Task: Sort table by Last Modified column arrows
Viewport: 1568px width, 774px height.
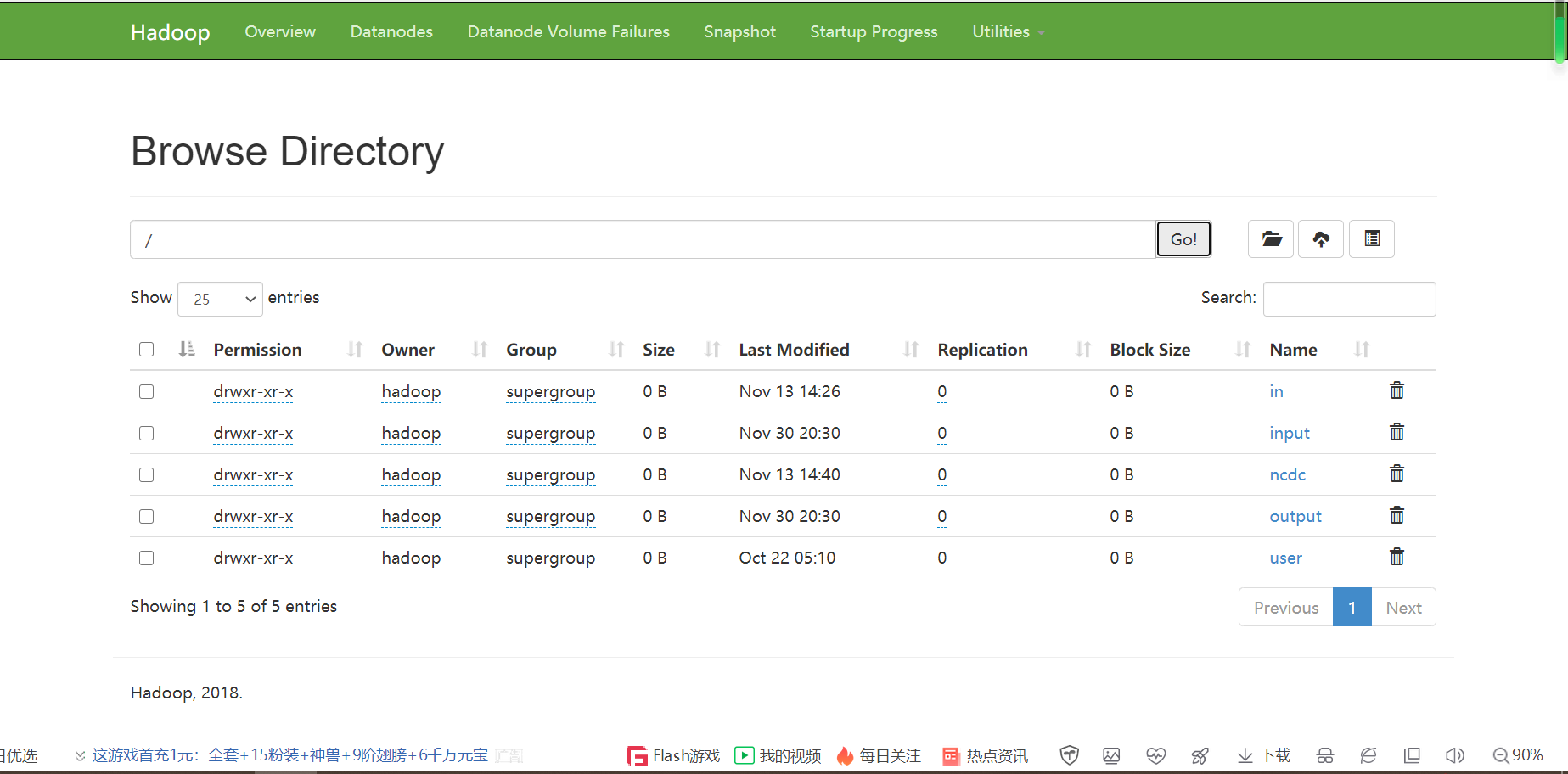Action: [911, 349]
